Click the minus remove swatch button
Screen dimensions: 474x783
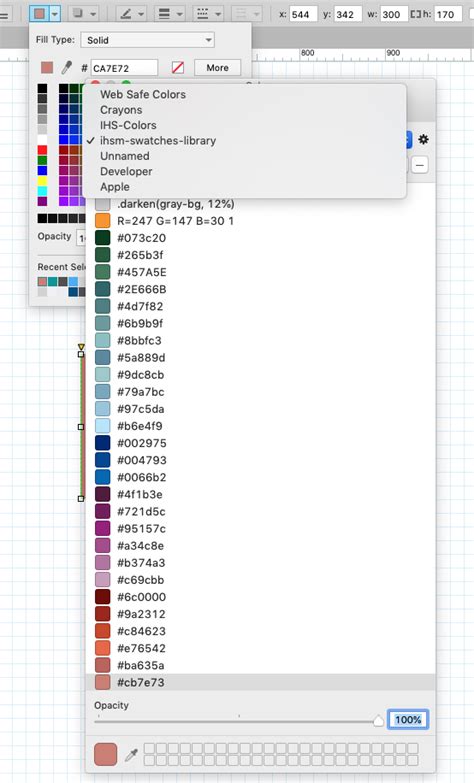(x=420, y=165)
